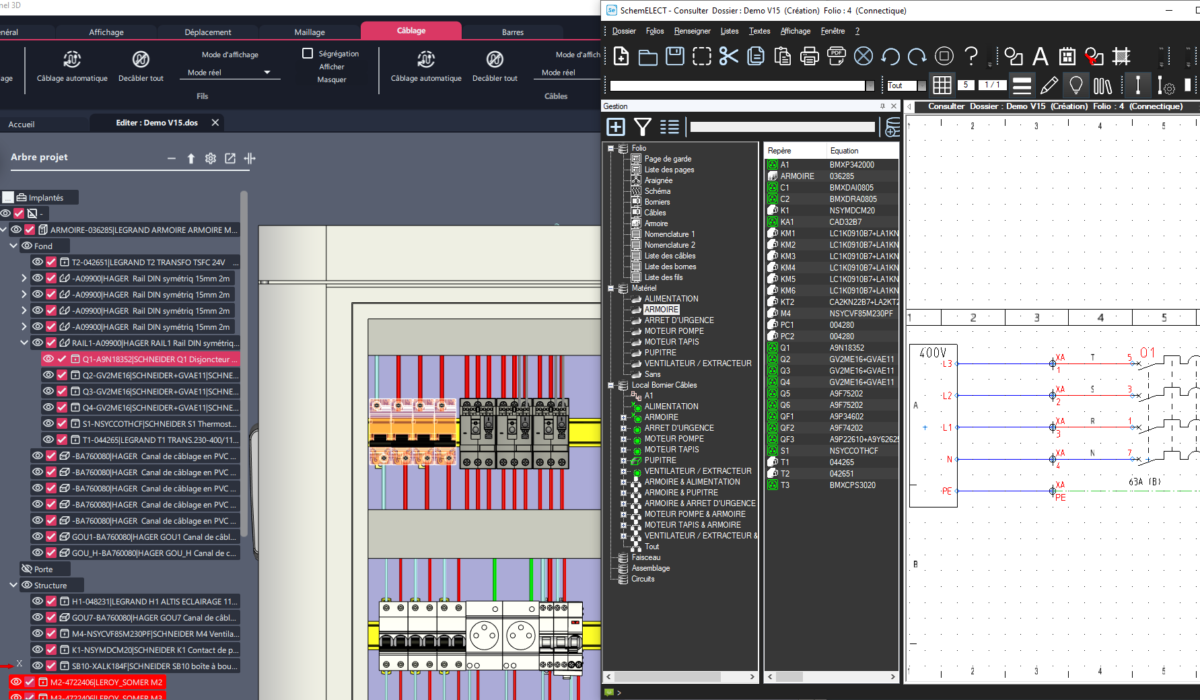Click the Undo arrow icon
Viewport: 1200px width, 700px height.
[890, 56]
